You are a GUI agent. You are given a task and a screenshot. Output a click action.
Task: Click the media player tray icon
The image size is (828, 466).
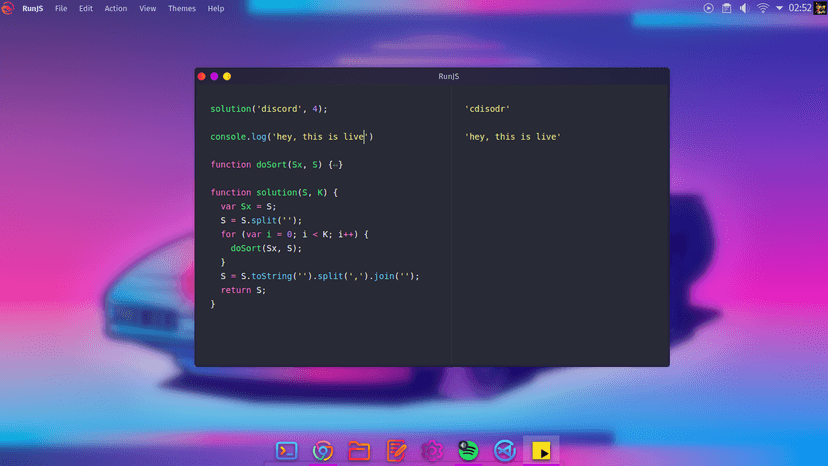pyautogui.click(x=708, y=8)
